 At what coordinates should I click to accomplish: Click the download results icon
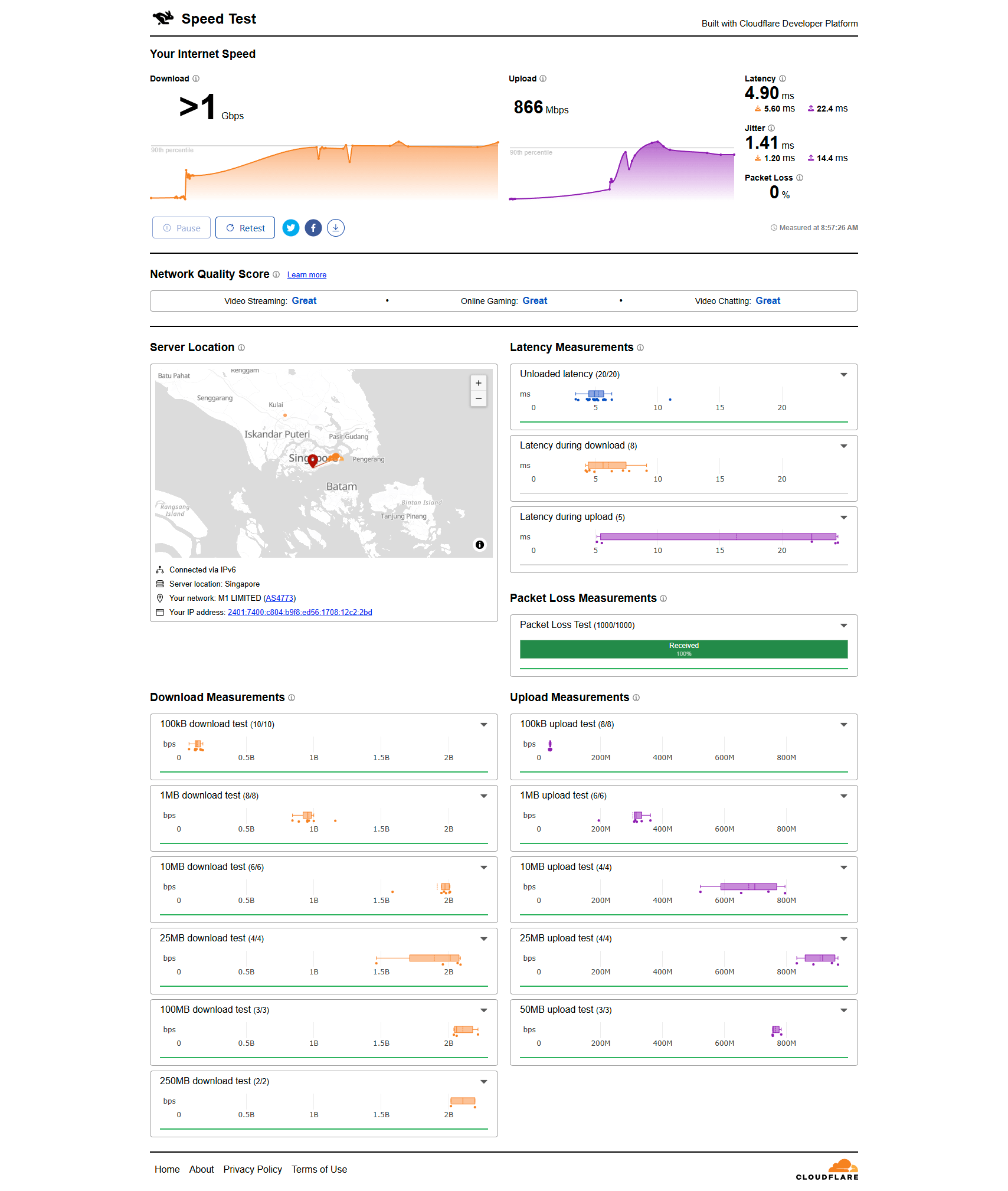pyautogui.click(x=336, y=228)
